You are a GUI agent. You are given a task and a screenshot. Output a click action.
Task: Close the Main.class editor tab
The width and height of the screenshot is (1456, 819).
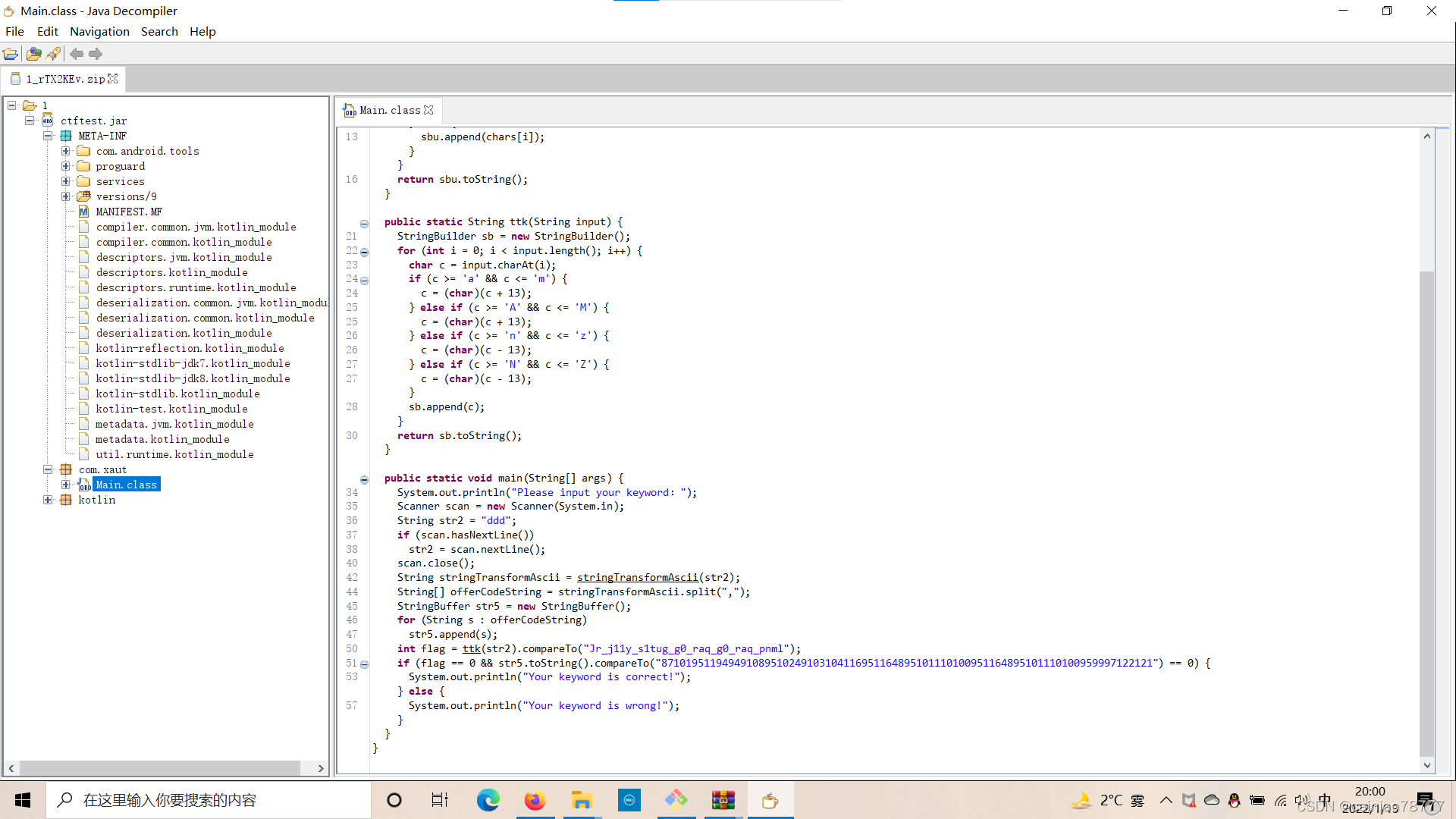point(428,110)
